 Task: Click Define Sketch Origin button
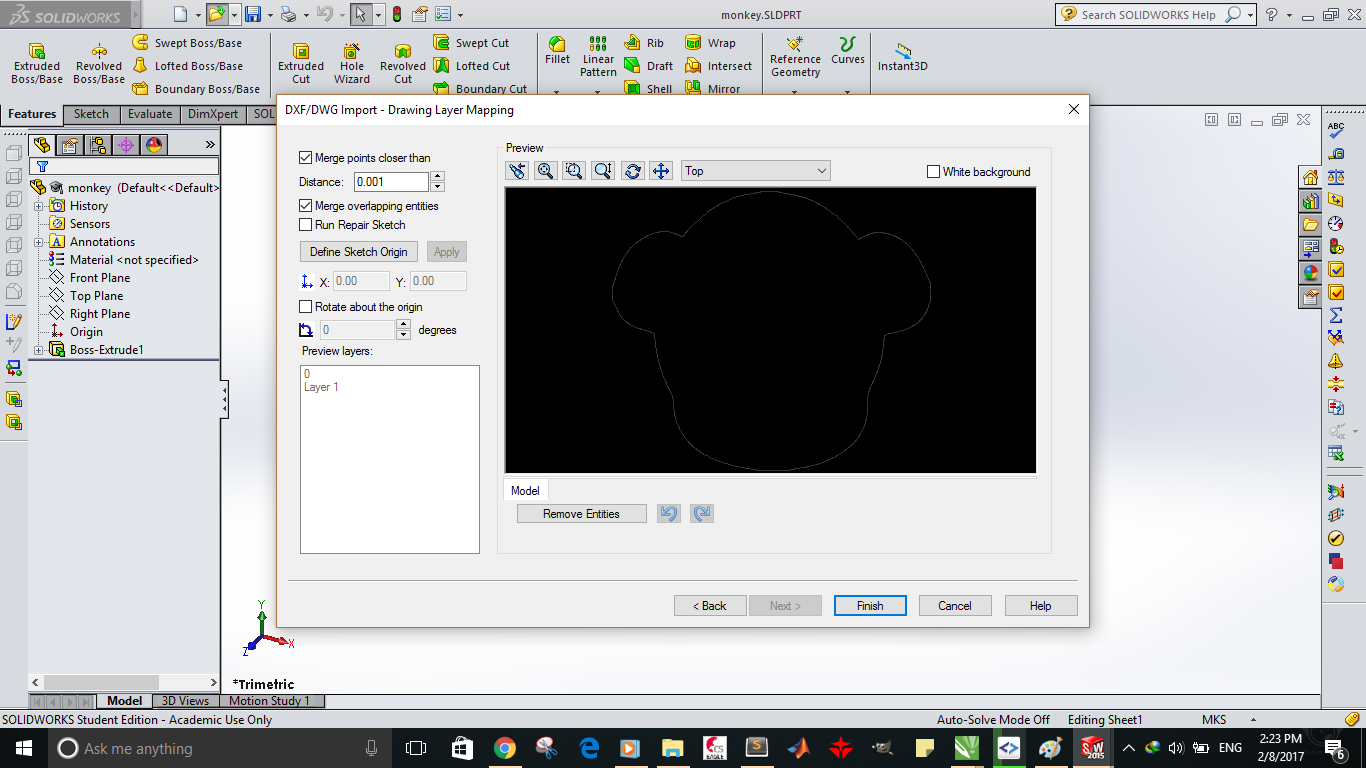click(x=359, y=252)
